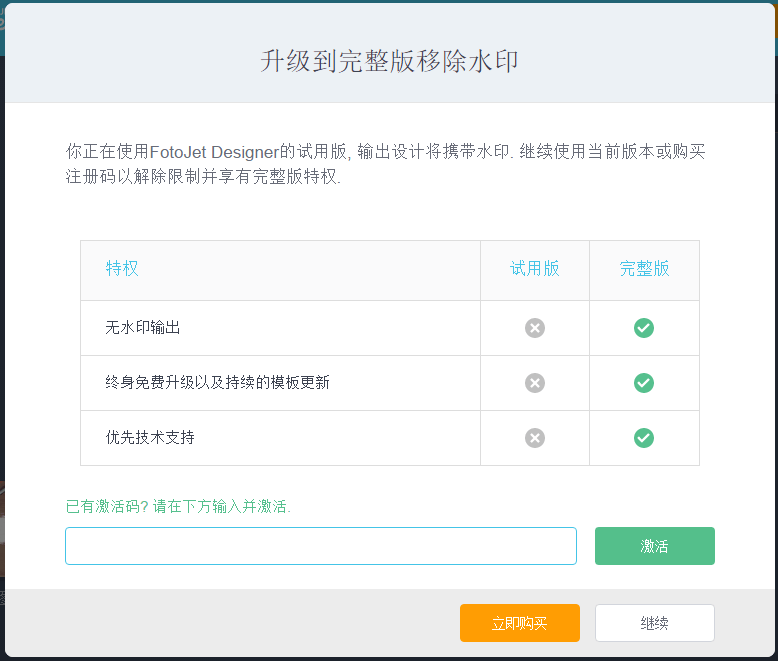Click green check icon in 优先技术支持 row
This screenshot has width=778, height=661.
[x=644, y=438]
